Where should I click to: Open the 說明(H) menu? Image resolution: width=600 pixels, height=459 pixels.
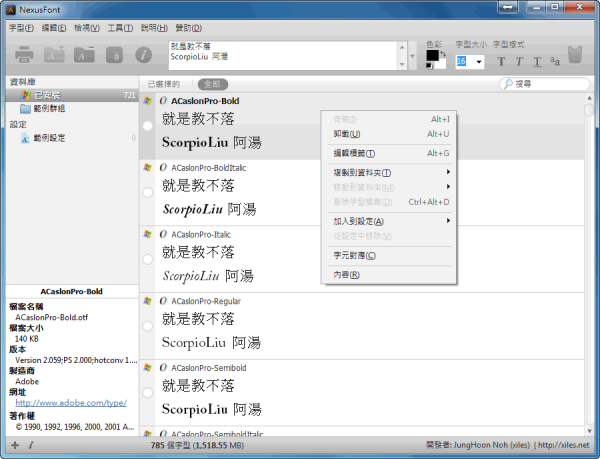click(x=154, y=28)
